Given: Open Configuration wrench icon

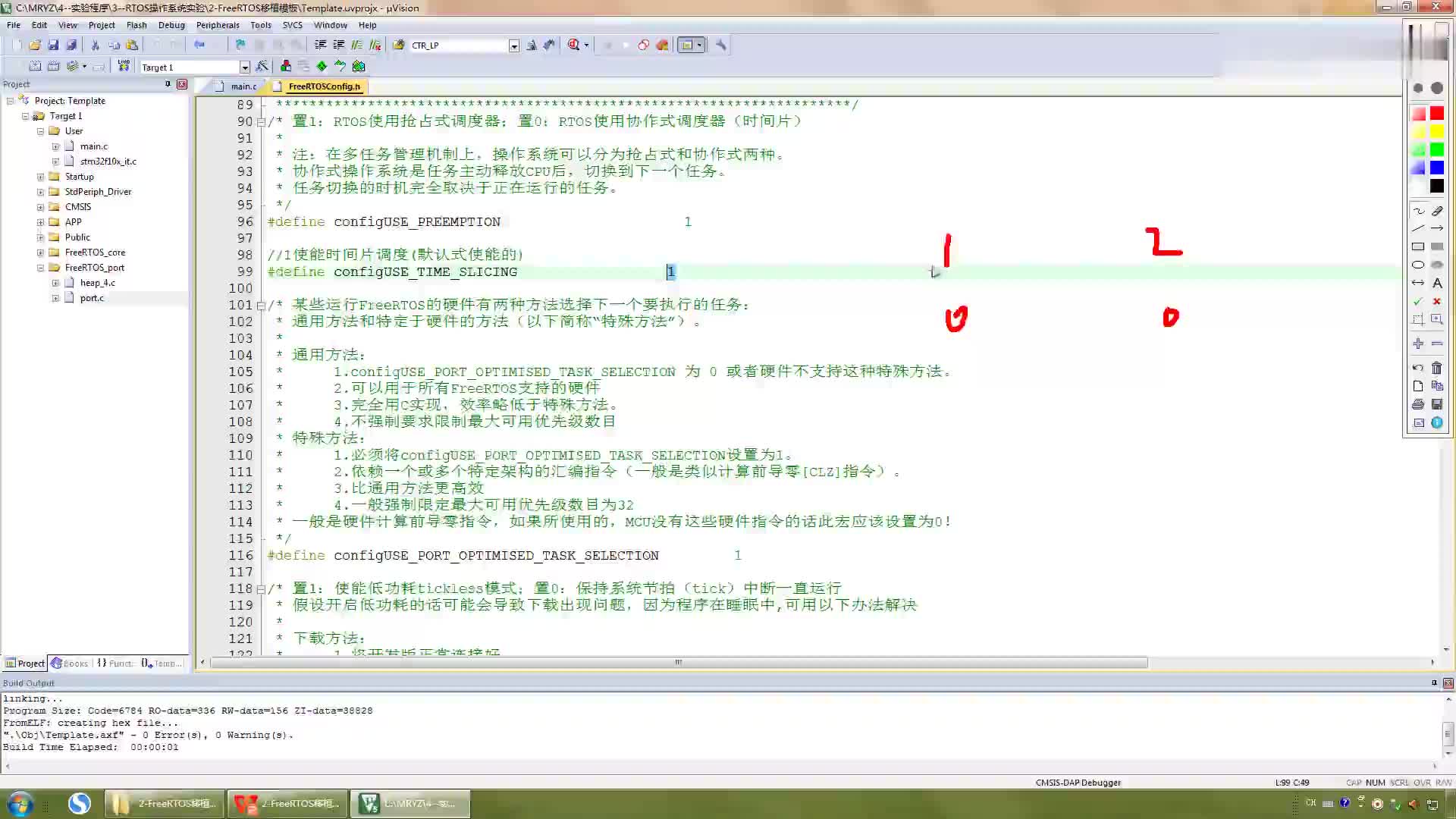Looking at the screenshot, I should 721,45.
